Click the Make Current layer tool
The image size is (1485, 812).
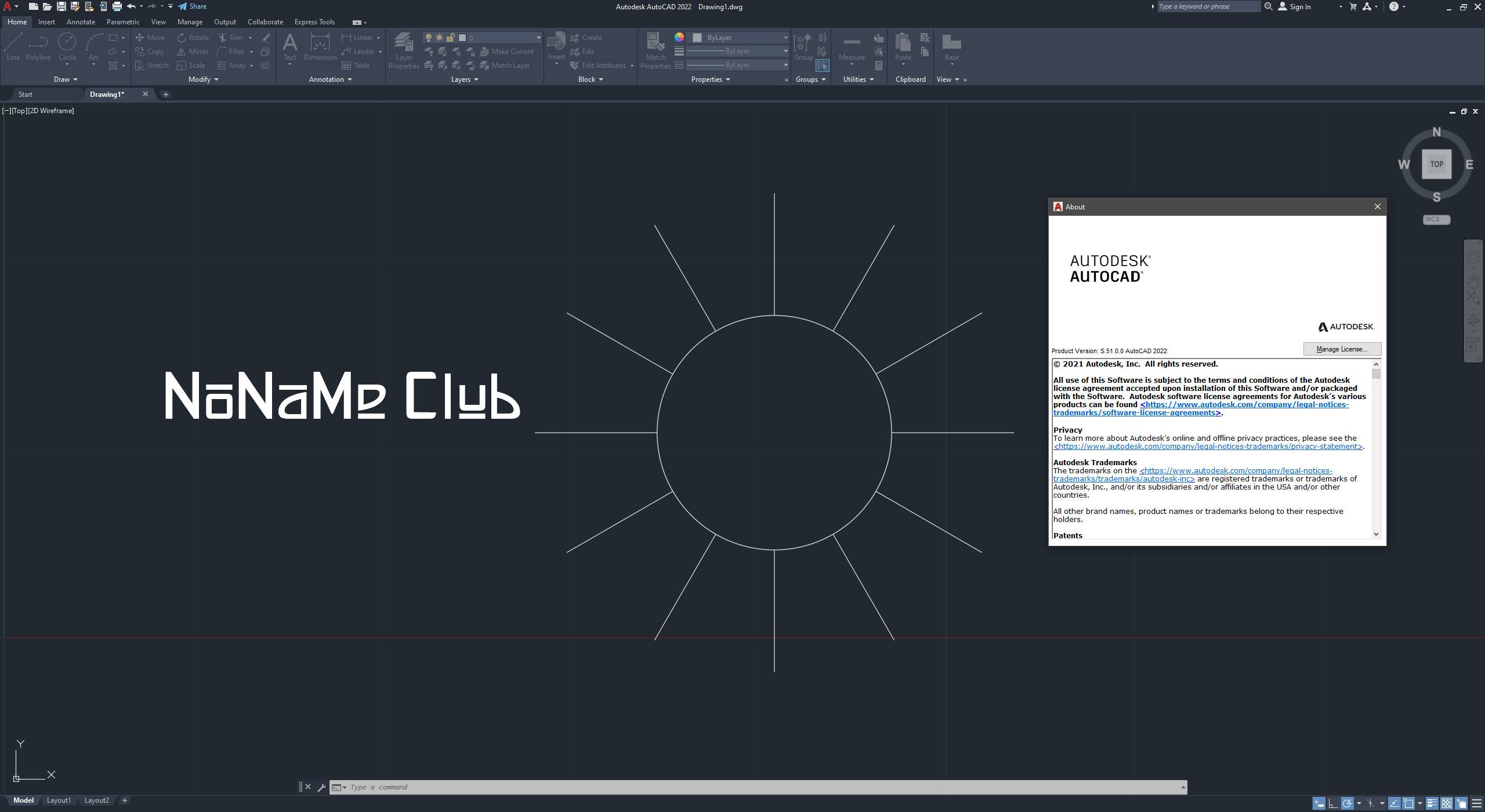[x=507, y=52]
